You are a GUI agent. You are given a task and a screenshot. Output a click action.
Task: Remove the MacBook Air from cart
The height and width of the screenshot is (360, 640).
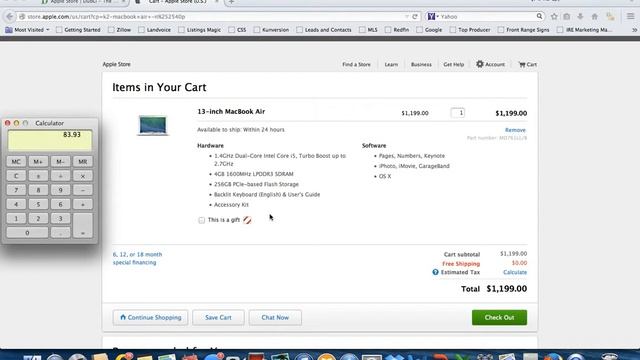[x=515, y=130]
